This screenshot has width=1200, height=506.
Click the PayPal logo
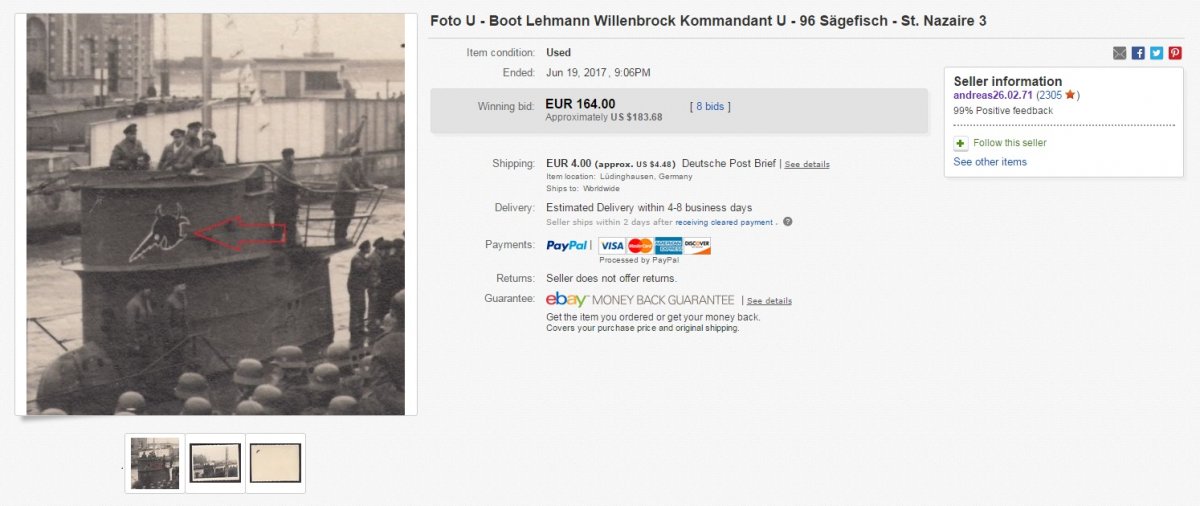coord(569,245)
